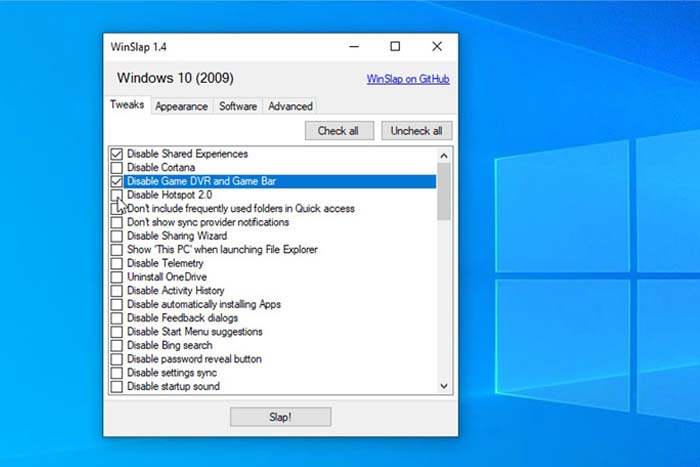
Task: Minimize the WinSlap window
Action: coord(354,46)
